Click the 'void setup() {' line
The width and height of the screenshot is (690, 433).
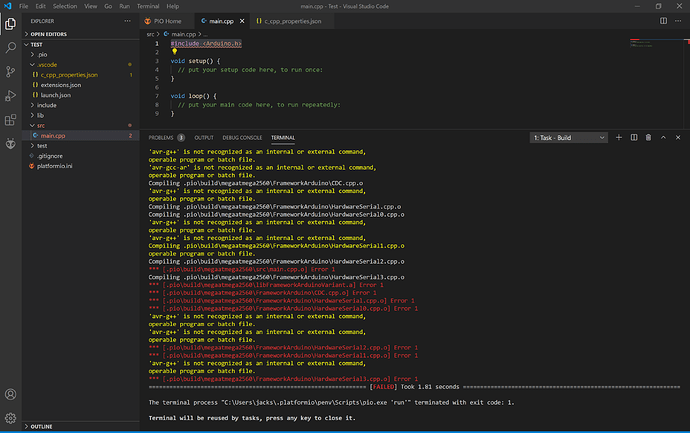click(x=195, y=61)
